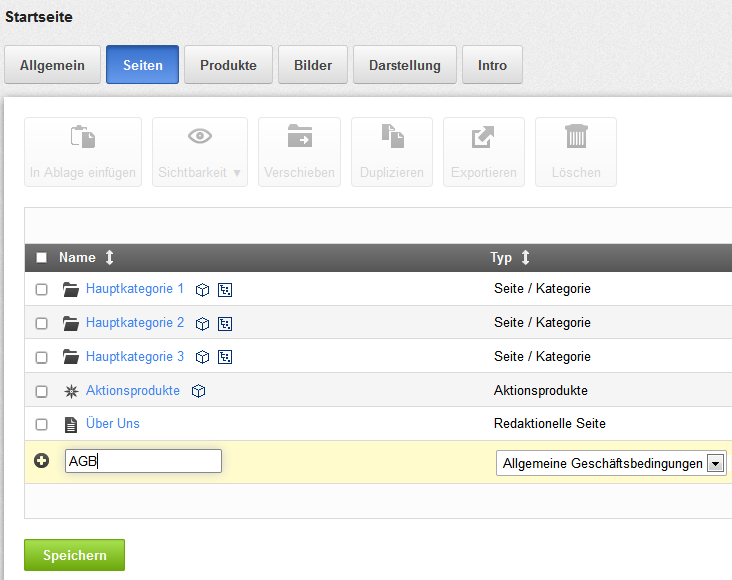
Task: Click Seite / Kategorie text for Hauptkategorie 1
Action: pos(542,289)
